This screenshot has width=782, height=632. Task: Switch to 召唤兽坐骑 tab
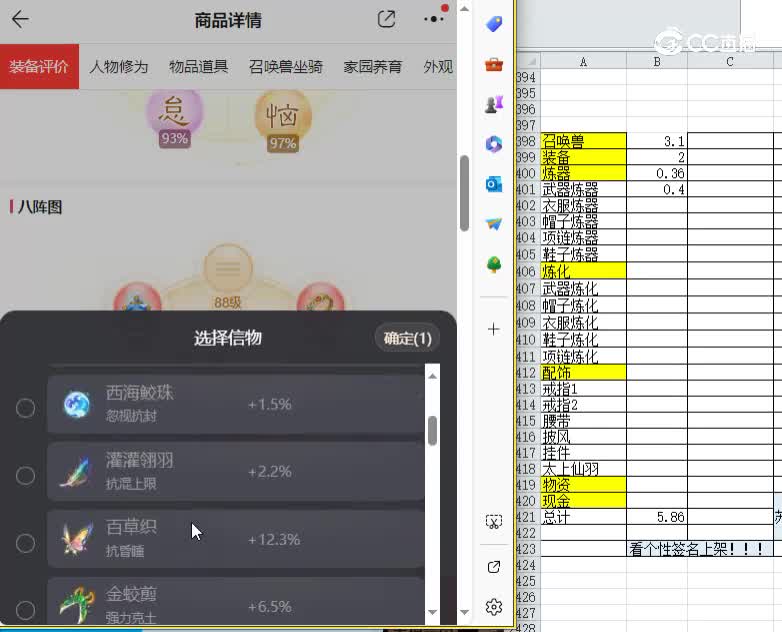pos(286,66)
